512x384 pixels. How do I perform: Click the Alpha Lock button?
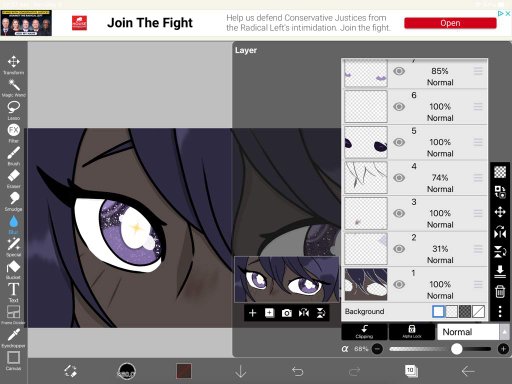coord(412,332)
